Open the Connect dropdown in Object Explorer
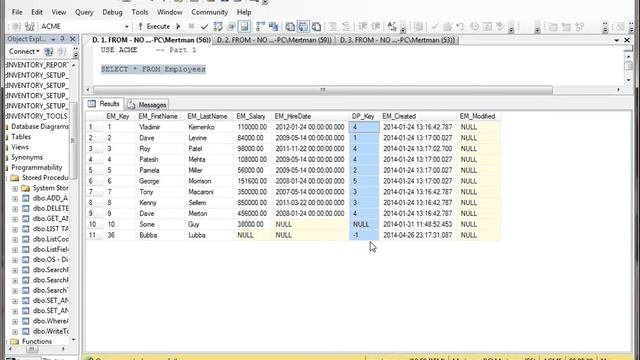640x360 pixels. point(24,51)
